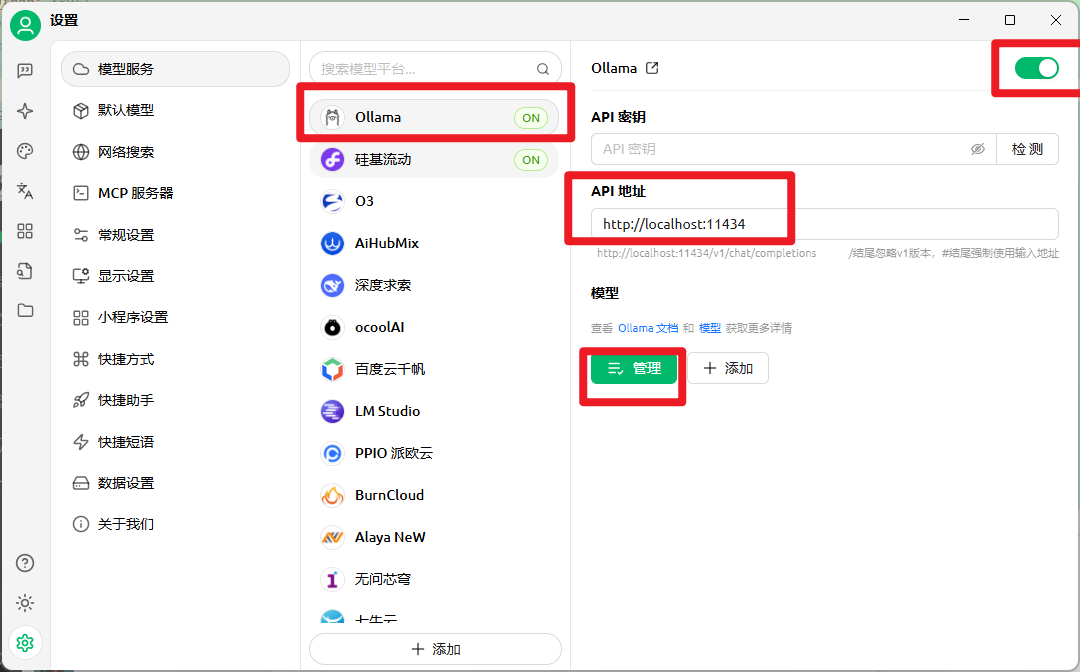
Task: Open the settings gear sidebar icon
Action: click(25, 643)
